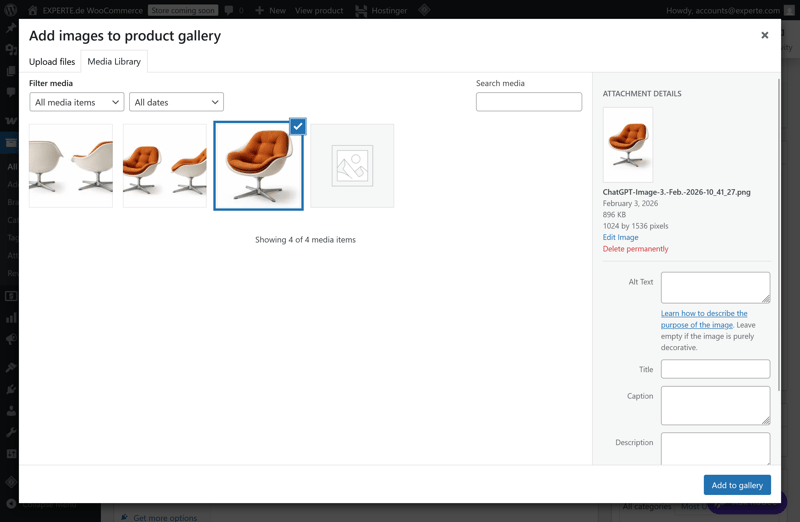Click the diamond icon in admin bar
This screenshot has height=522, width=800.
424,10
